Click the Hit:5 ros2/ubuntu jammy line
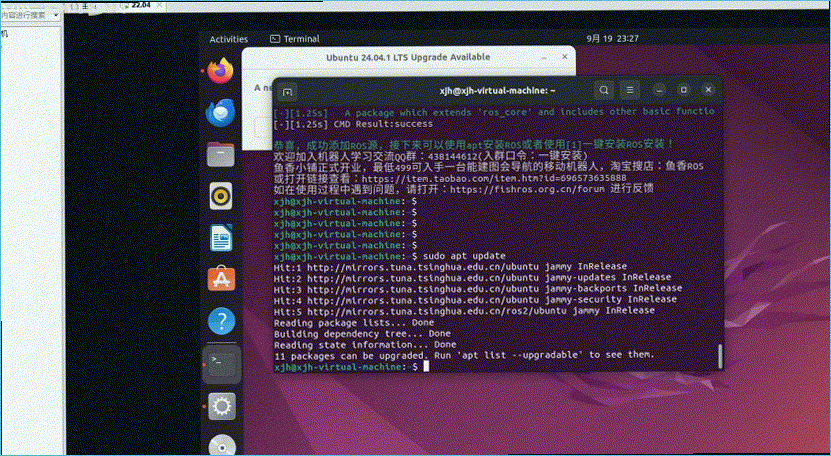The image size is (831, 456). pos(464,311)
